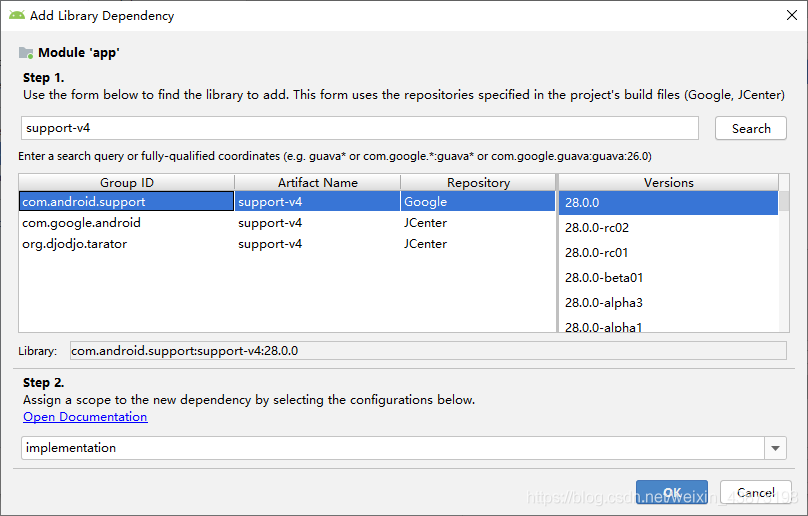Image resolution: width=808 pixels, height=516 pixels.
Task: Click the Artifact Name column header
Action: (x=317, y=182)
